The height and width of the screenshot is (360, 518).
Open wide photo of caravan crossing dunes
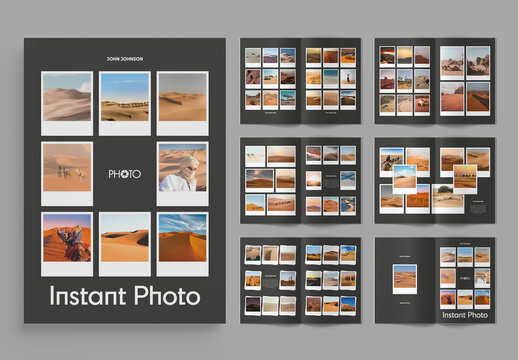click(x=281, y=204)
